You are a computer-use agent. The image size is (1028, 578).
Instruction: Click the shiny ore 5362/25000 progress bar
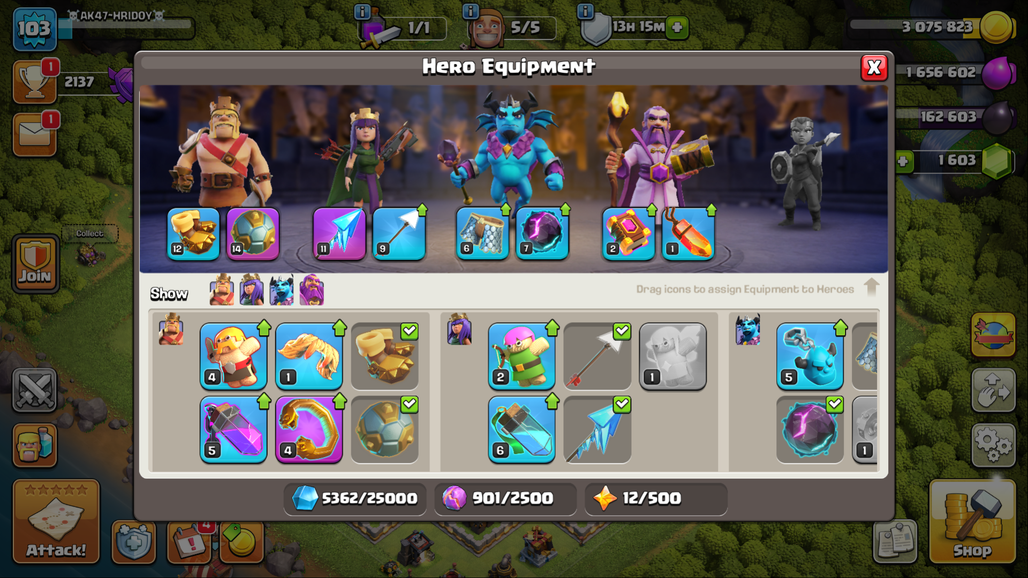pyautogui.click(x=355, y=499)
